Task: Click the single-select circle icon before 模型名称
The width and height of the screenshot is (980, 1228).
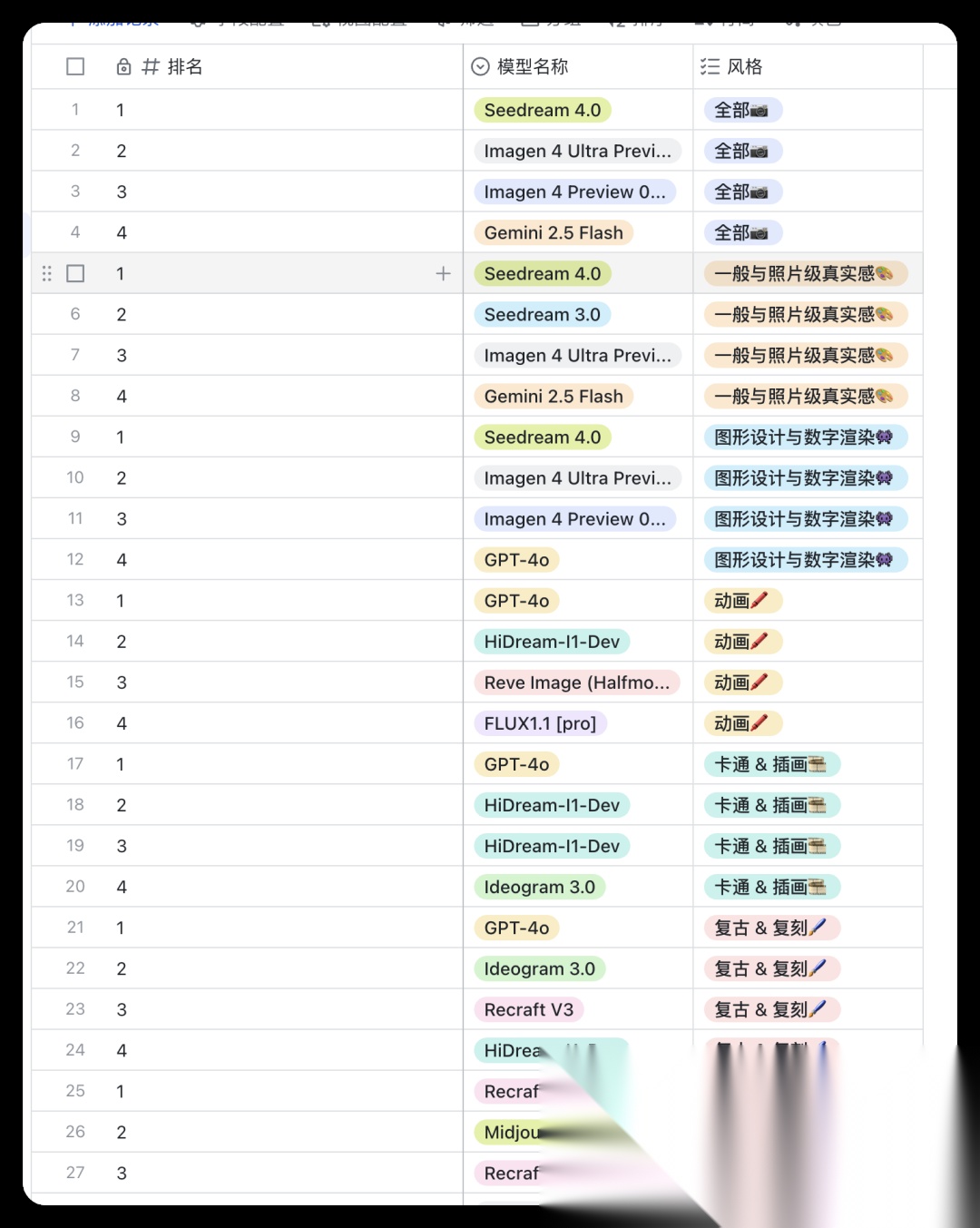Action: (x=481, y=67)
